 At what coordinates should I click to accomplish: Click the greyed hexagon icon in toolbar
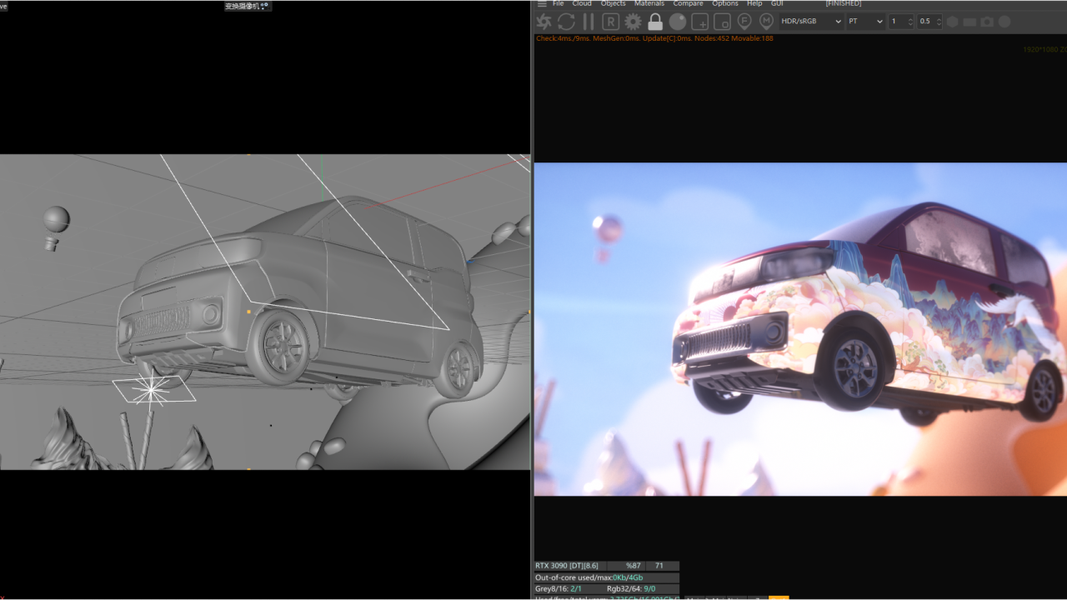click(953, 22)
